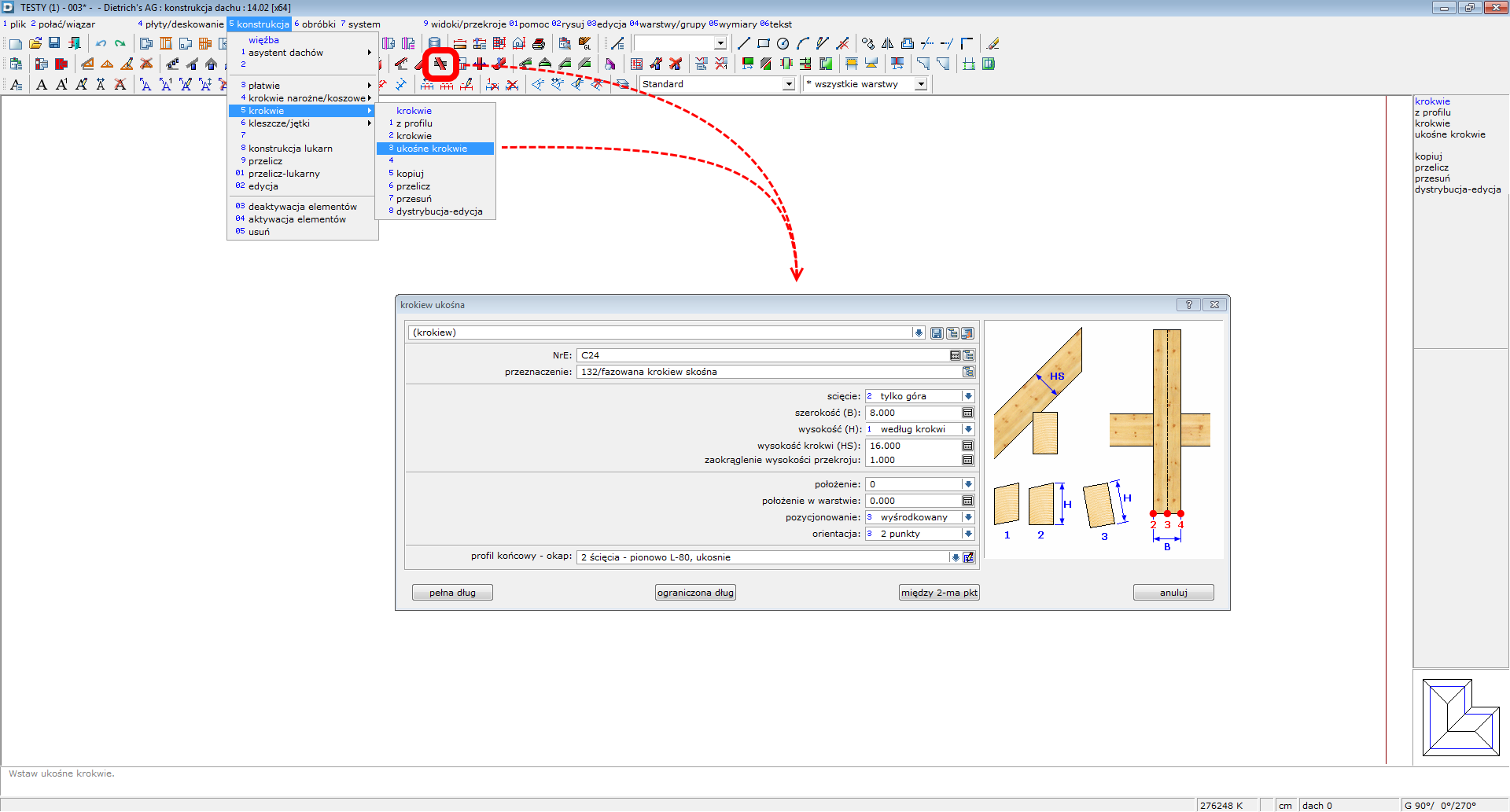Viewport: 1510px width, 812px height.
Task: Click the wysokość krokwi (HS) input field
Action: pyautogui.click(x=912, y=446)
